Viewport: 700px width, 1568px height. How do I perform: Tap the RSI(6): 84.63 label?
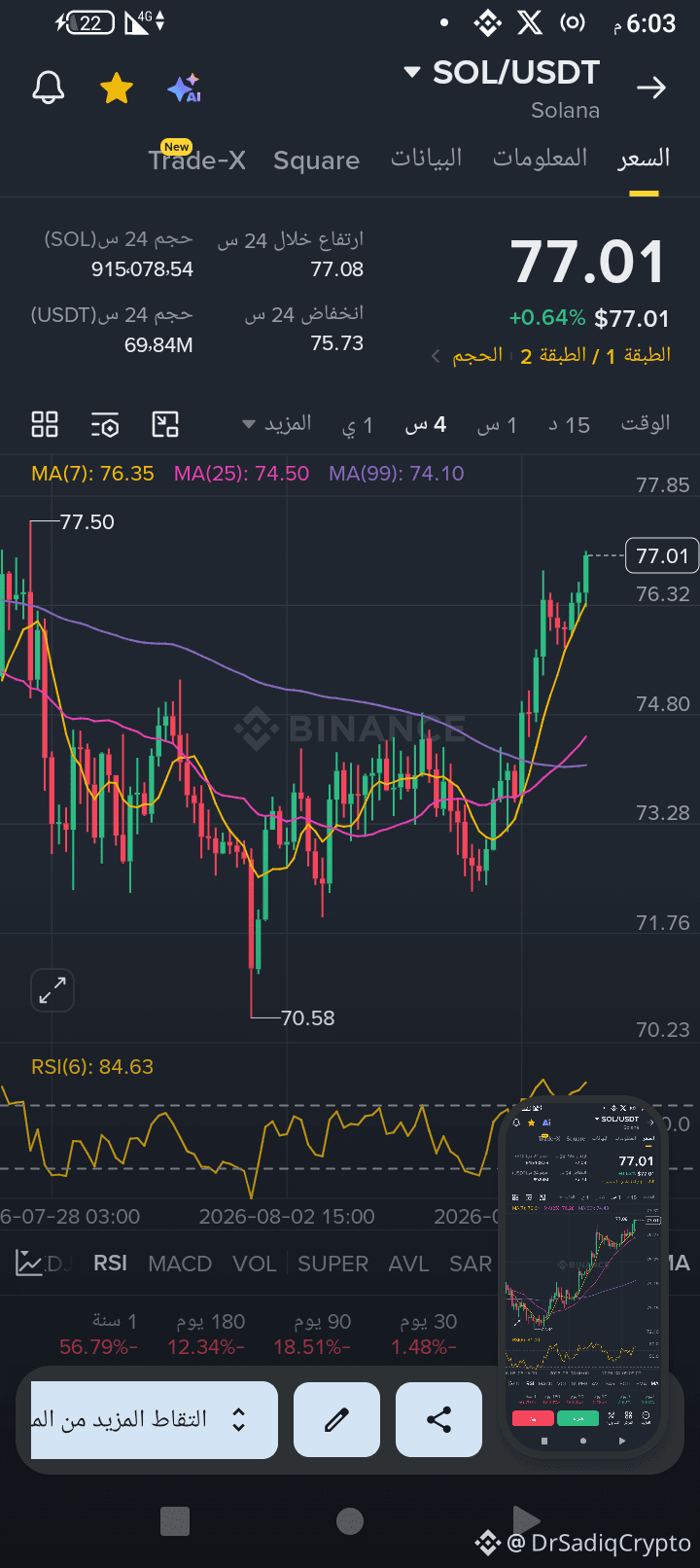tap(92, 1067)
